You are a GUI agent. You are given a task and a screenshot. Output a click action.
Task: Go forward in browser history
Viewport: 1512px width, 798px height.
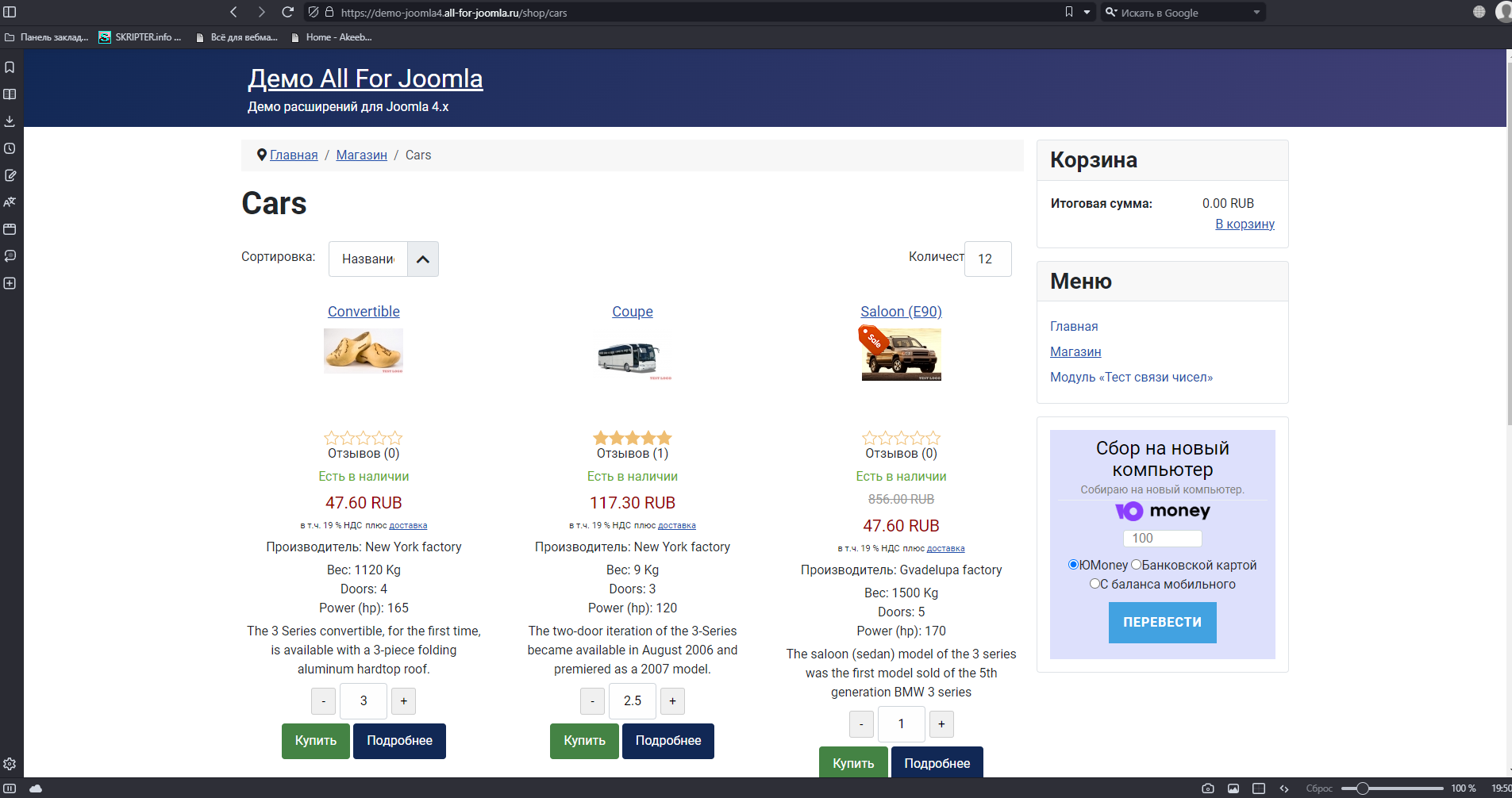261,12
